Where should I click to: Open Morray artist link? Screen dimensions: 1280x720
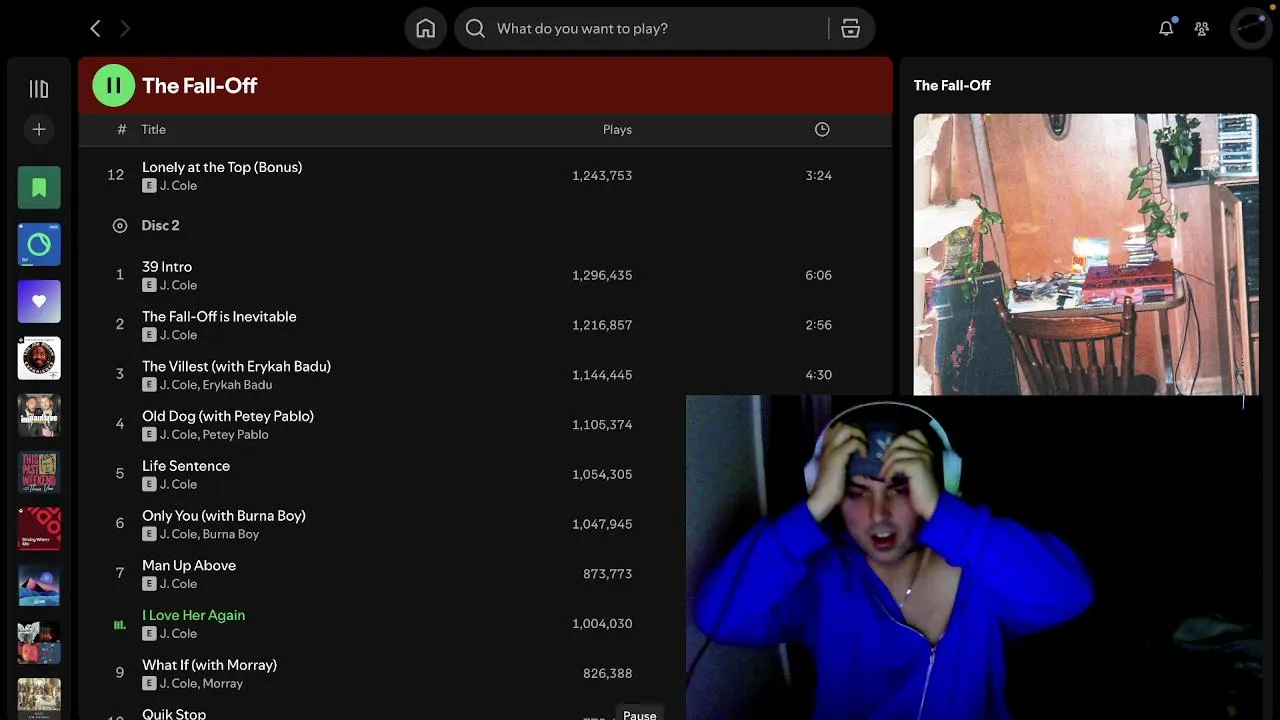(x=222, y=684)
